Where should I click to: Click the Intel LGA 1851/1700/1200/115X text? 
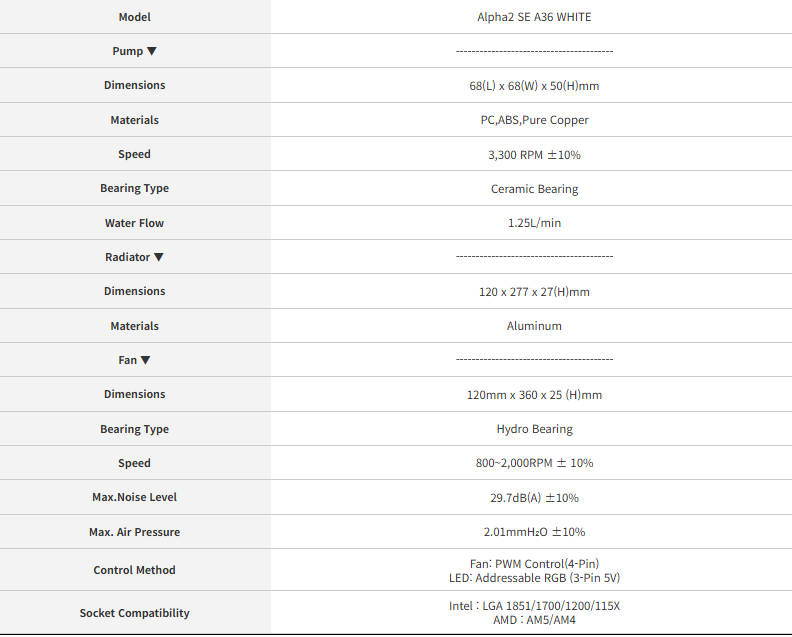coord(534,606)
